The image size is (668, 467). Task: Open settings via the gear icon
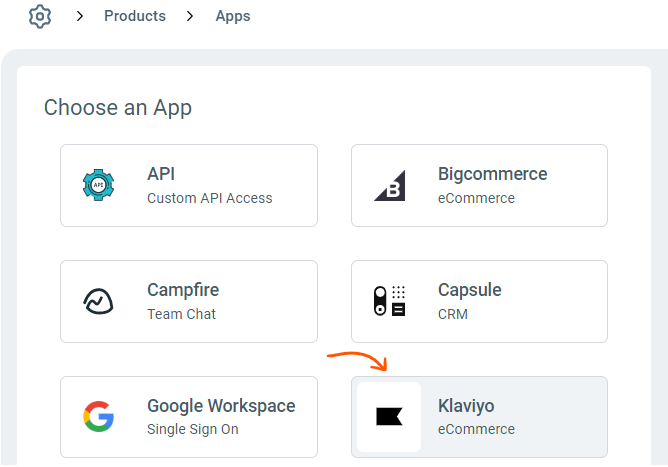[40, 17]
